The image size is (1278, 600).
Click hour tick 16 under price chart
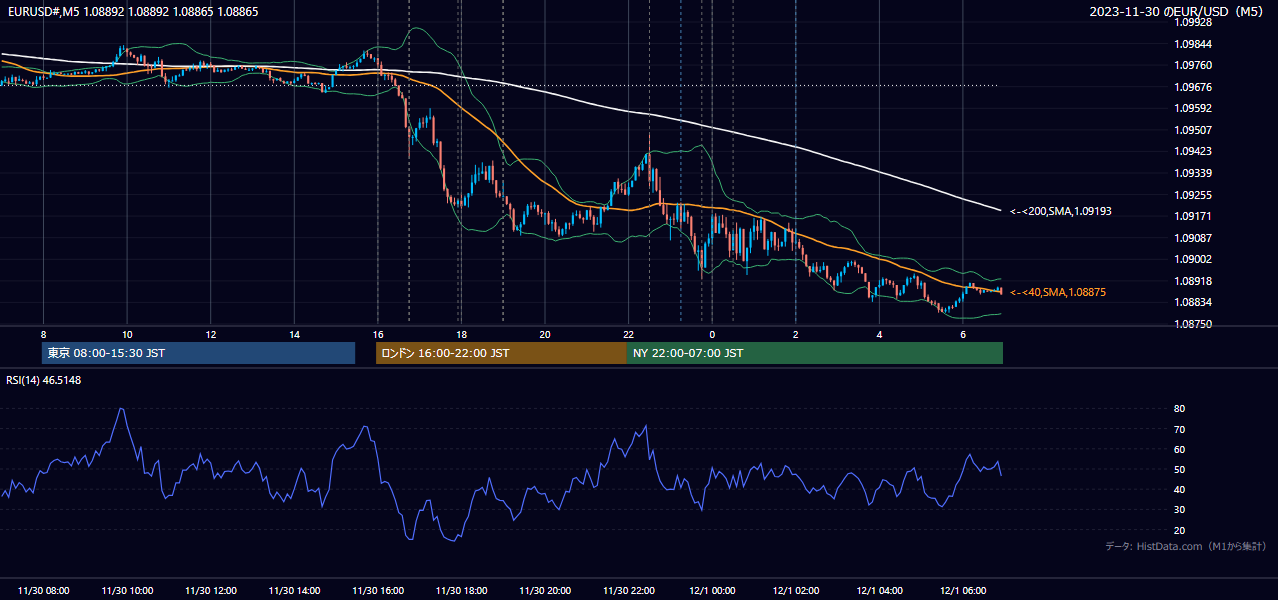pos(378,334)
